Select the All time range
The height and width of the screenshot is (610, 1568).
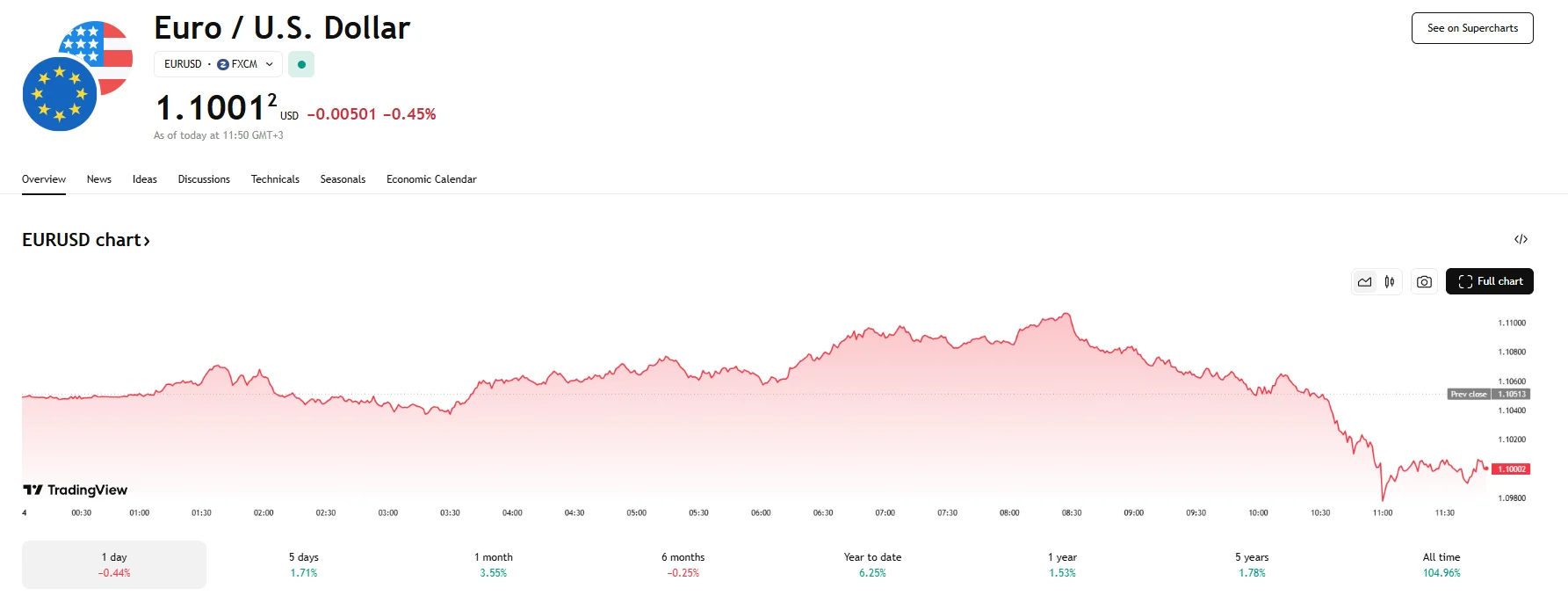(1442, 564)
